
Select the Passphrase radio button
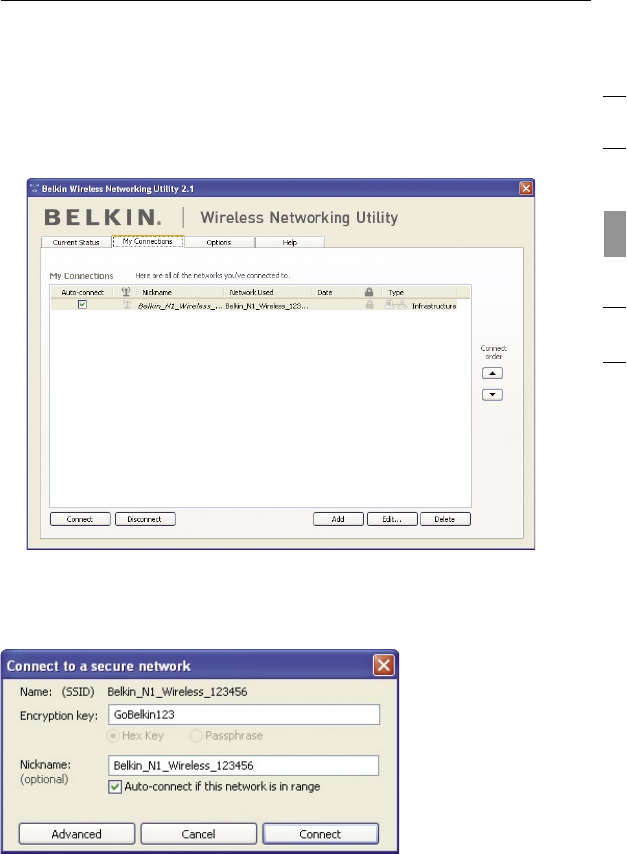(x=196, y=736)
